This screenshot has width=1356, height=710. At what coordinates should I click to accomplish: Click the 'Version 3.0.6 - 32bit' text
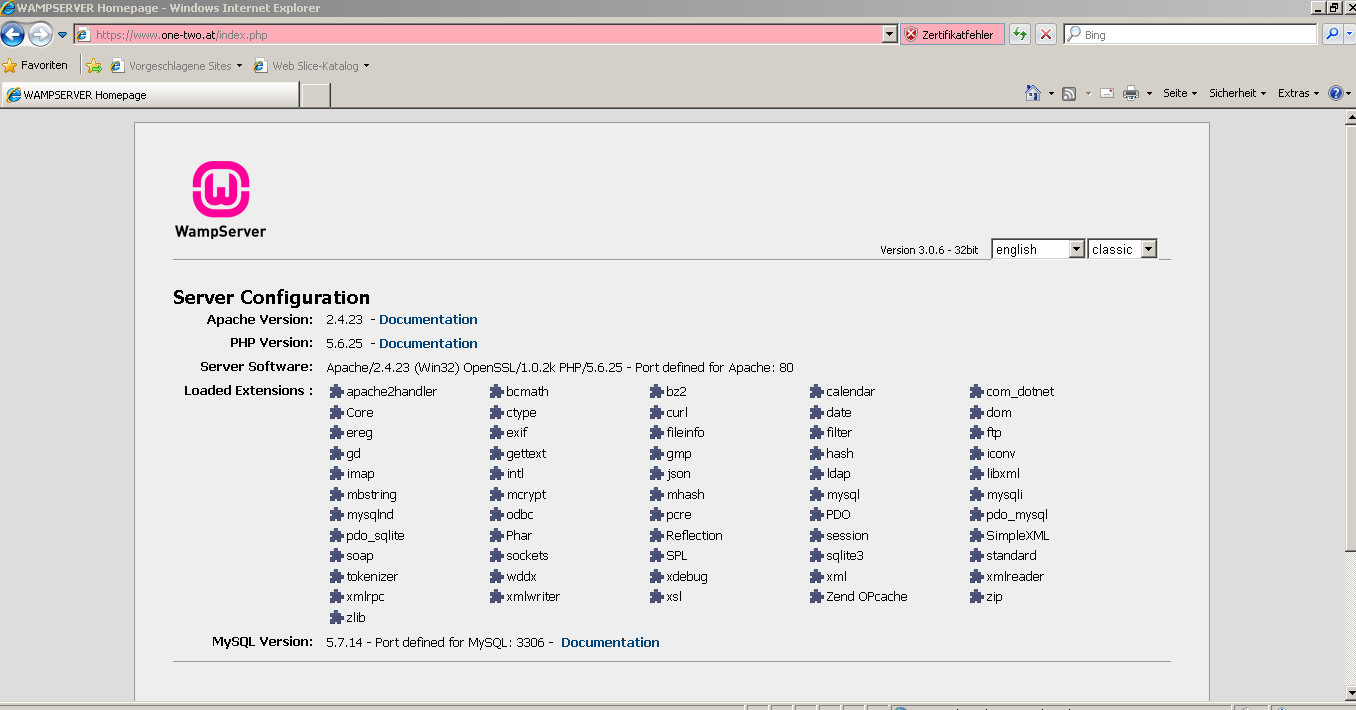(x=929, y=250)
